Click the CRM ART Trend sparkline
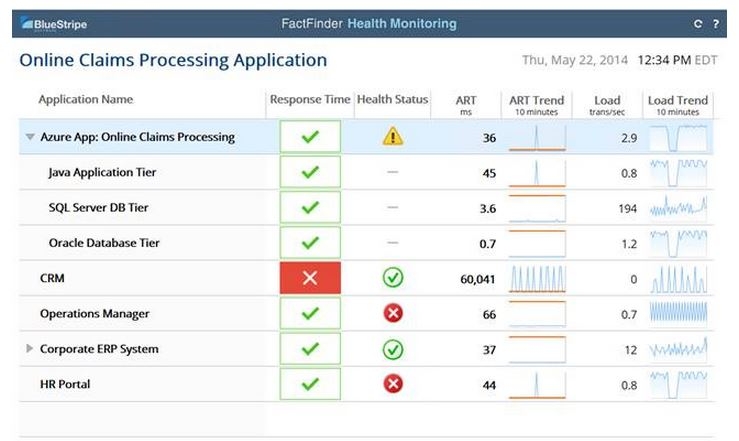This screenshot has width=739, height=441. [537, 278]
